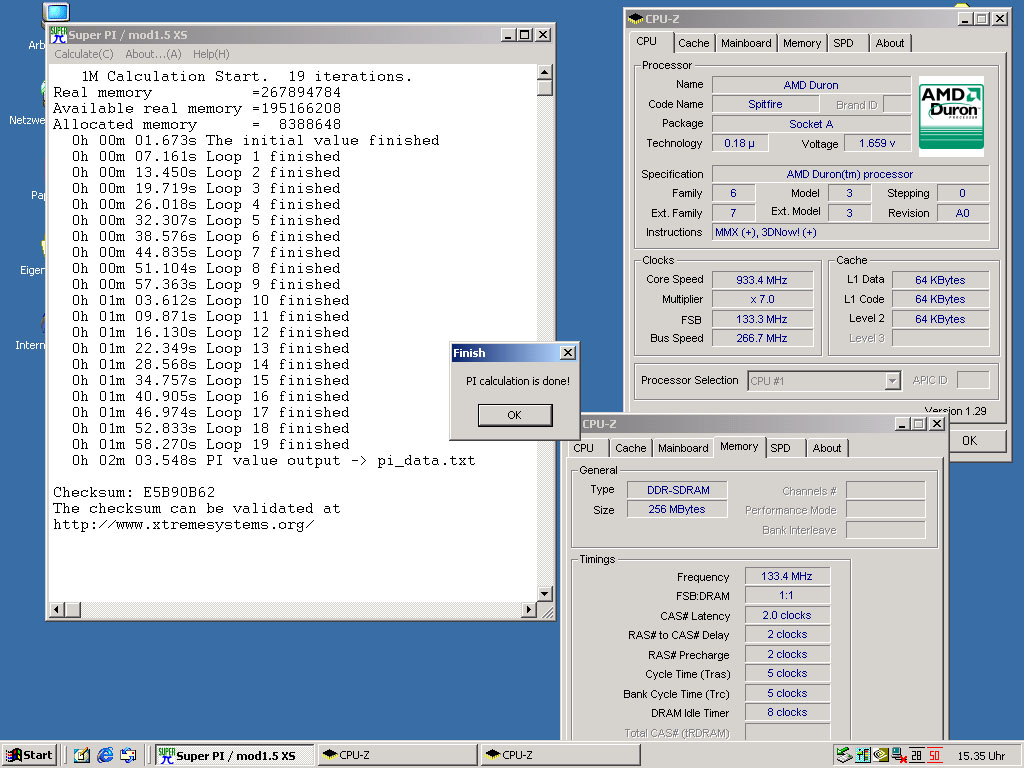Image resolution: width=1024 pixels, height=768 pixels.
Task: Click the Super PI icon in its title bar
Action: click(x=58, y=34)
